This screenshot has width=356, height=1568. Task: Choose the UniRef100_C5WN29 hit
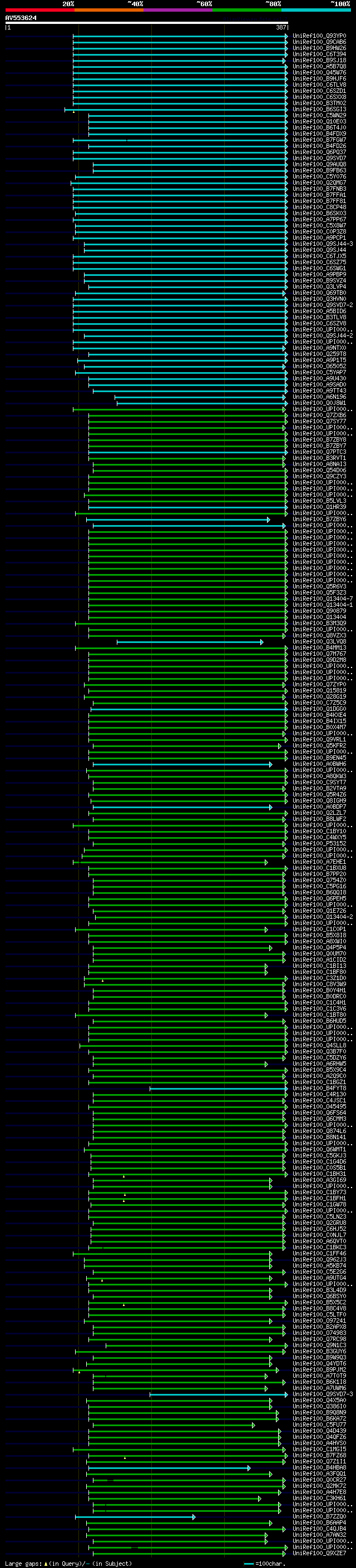[319, 116]
